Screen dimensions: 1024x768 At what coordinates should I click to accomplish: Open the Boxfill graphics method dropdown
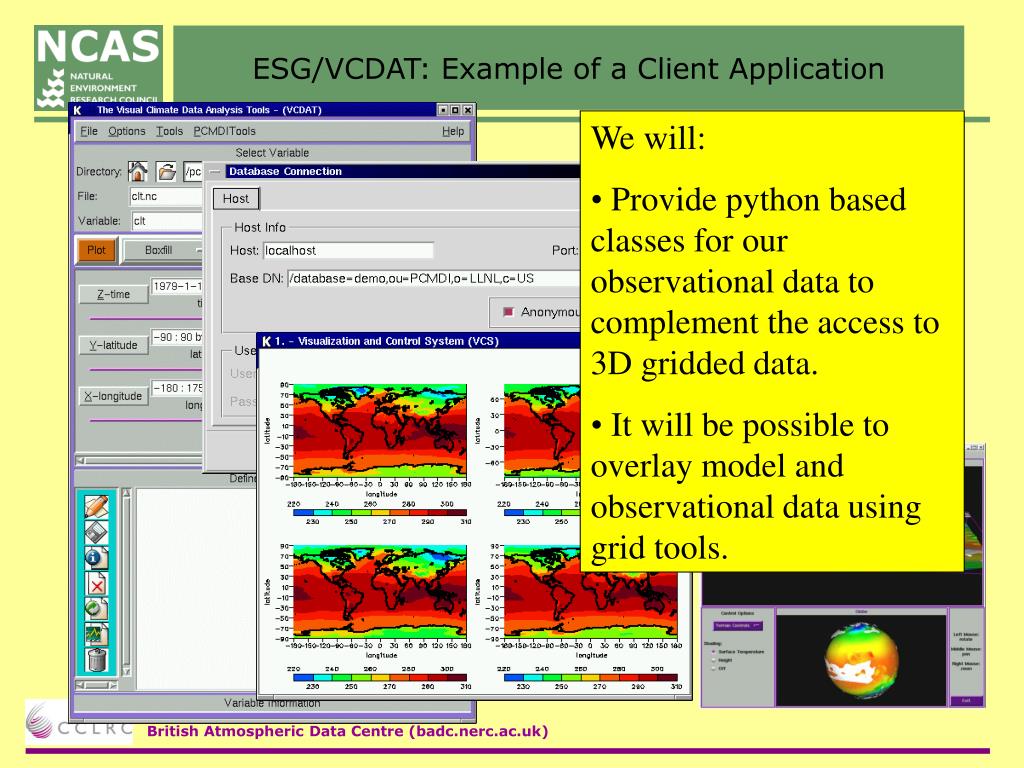point(163,250)
